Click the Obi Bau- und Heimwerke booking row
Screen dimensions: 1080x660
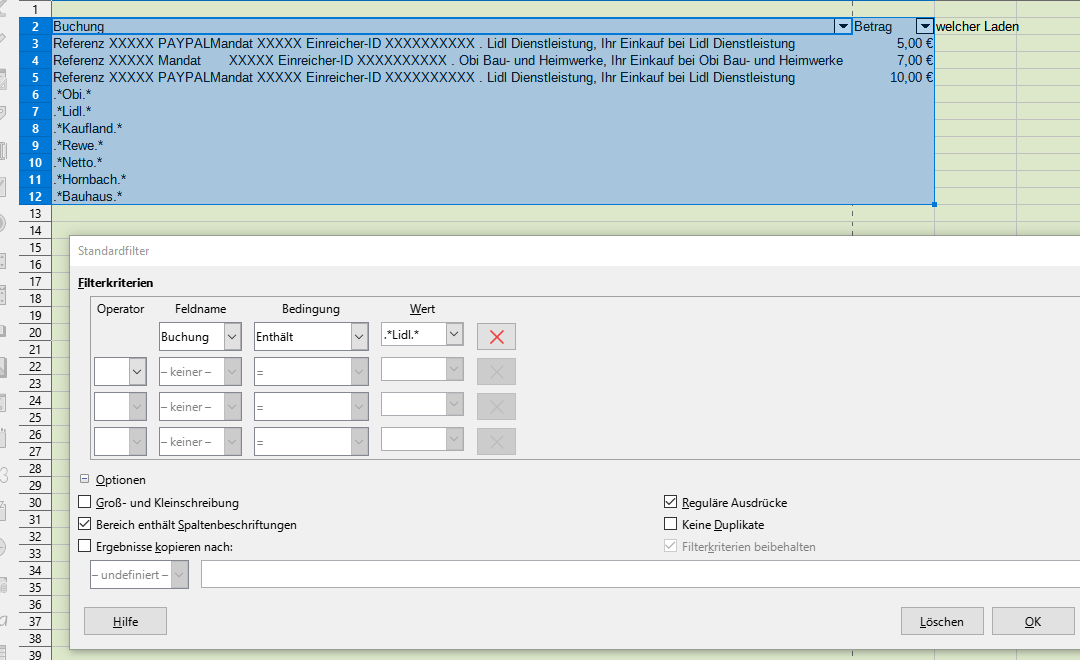(452, 61)
